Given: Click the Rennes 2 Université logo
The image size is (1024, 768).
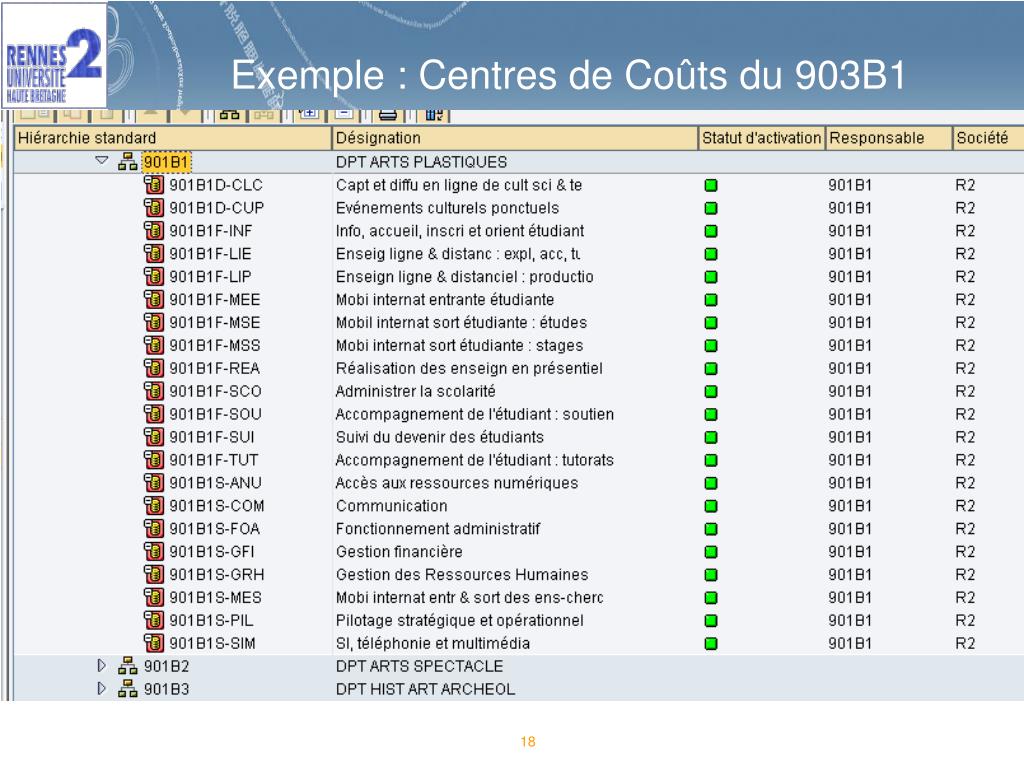Looking at the screenshot, I should pyautogui.click(x=54, y=56).
